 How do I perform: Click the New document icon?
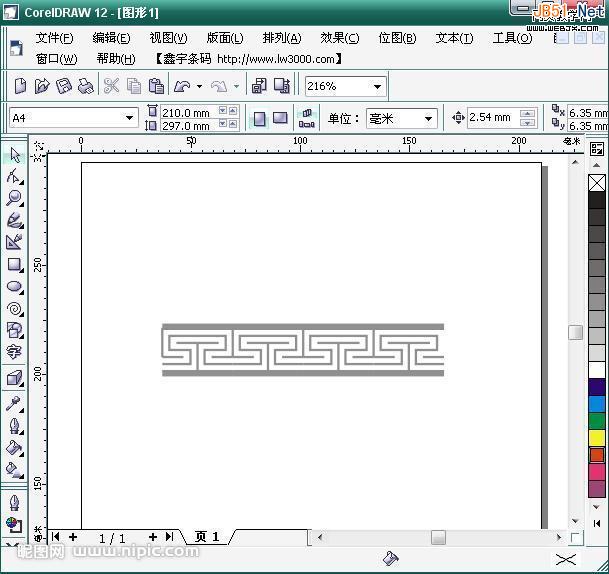[x=20, y=86]
